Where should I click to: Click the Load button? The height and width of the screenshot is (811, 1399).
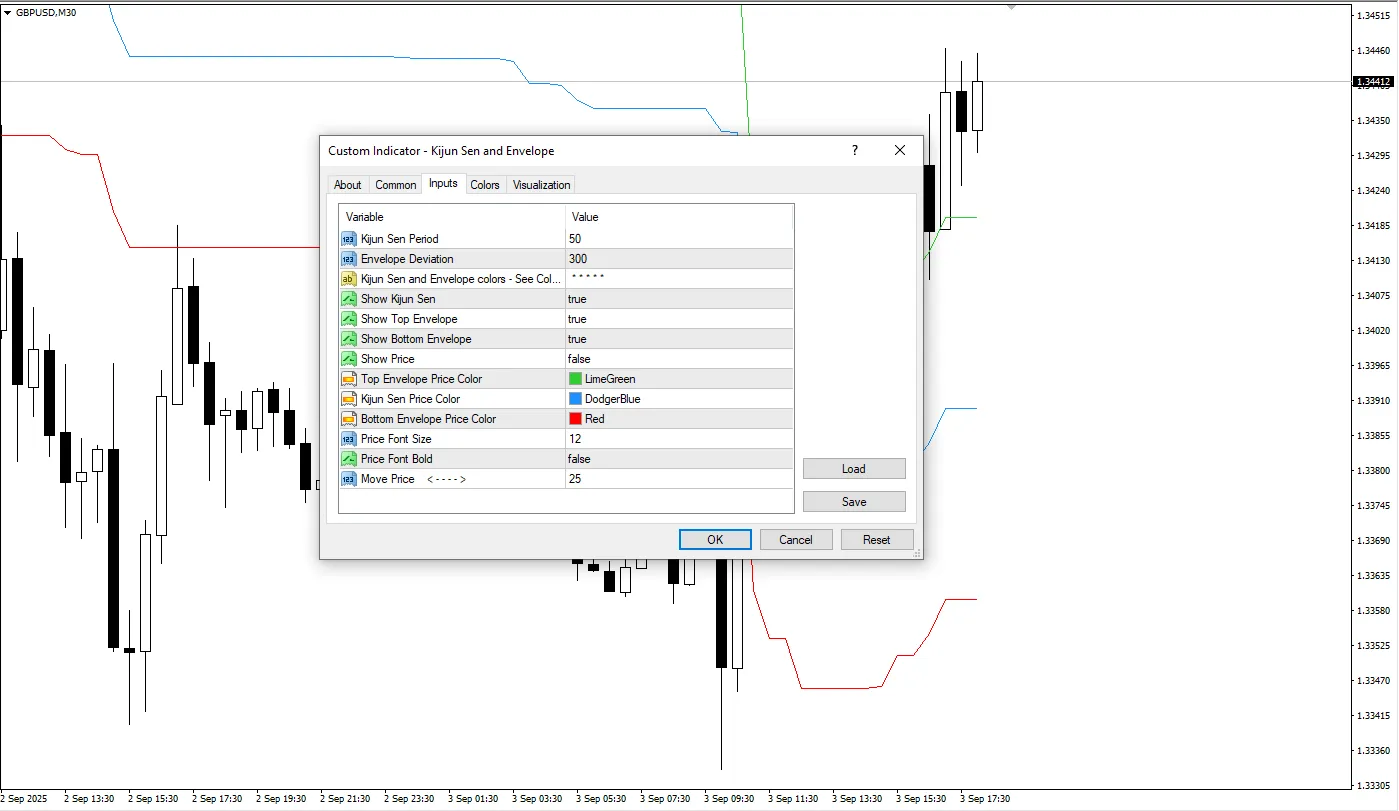(853, 469)
